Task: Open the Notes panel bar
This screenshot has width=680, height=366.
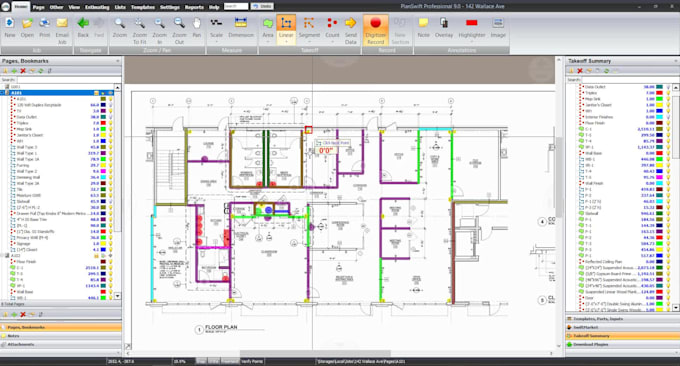Action: click(61, 336)
